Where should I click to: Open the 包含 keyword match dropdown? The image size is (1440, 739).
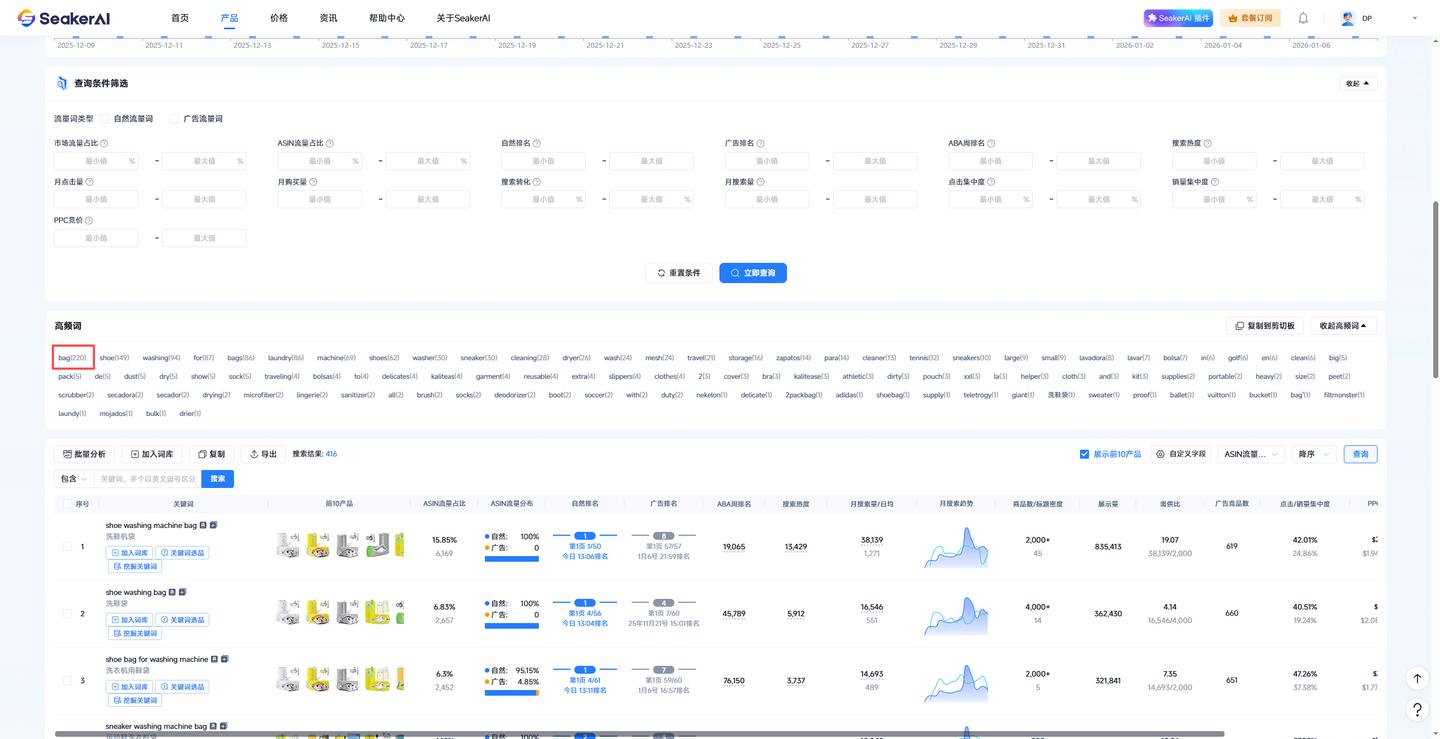[72, 479]
